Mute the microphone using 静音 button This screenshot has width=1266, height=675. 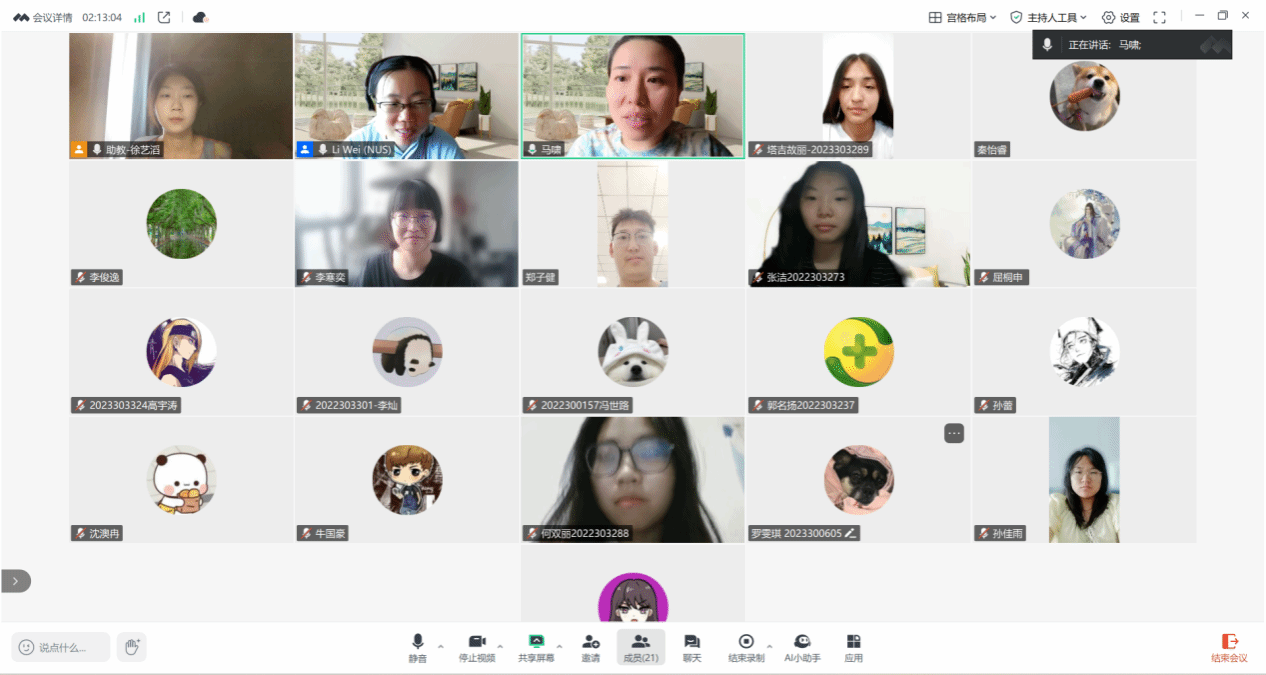click(417, 646)
